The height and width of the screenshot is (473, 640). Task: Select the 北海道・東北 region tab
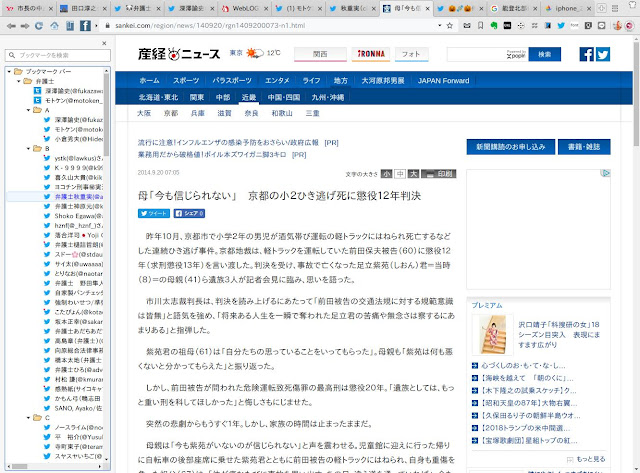pyautogui.click(x=158, y=97)
